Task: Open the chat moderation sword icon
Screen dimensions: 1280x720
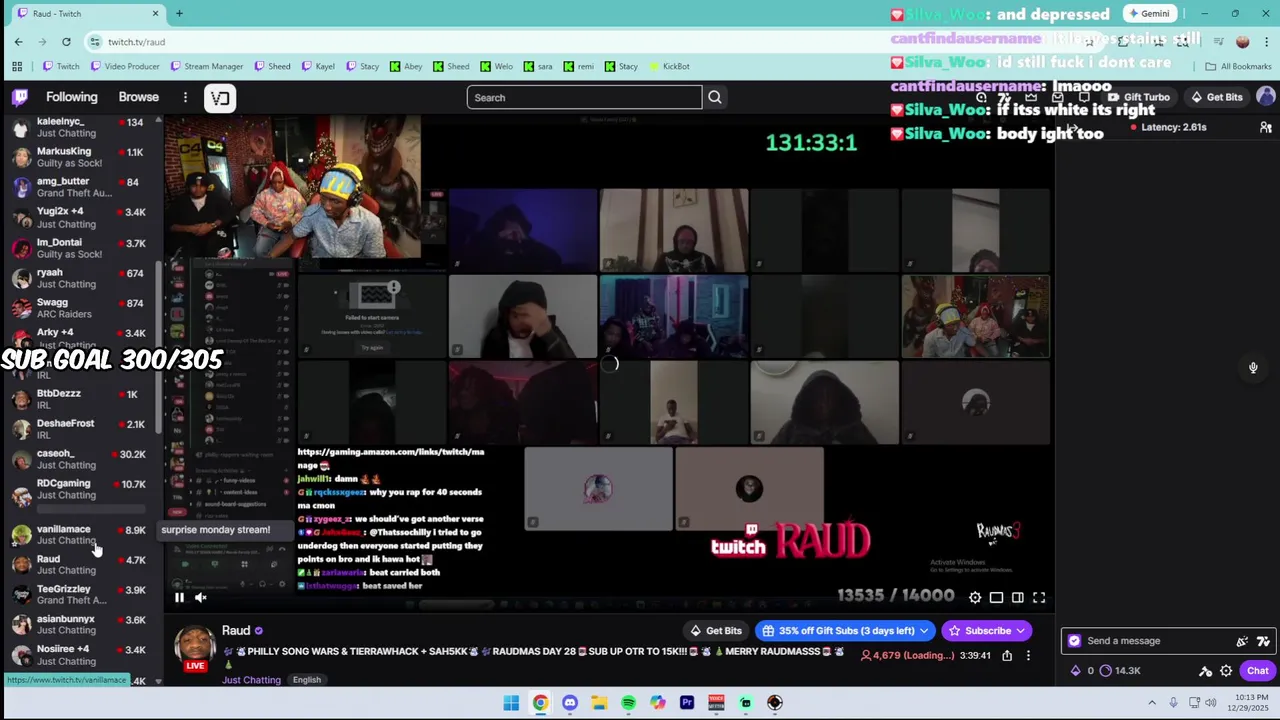Action: [1205, 671]
